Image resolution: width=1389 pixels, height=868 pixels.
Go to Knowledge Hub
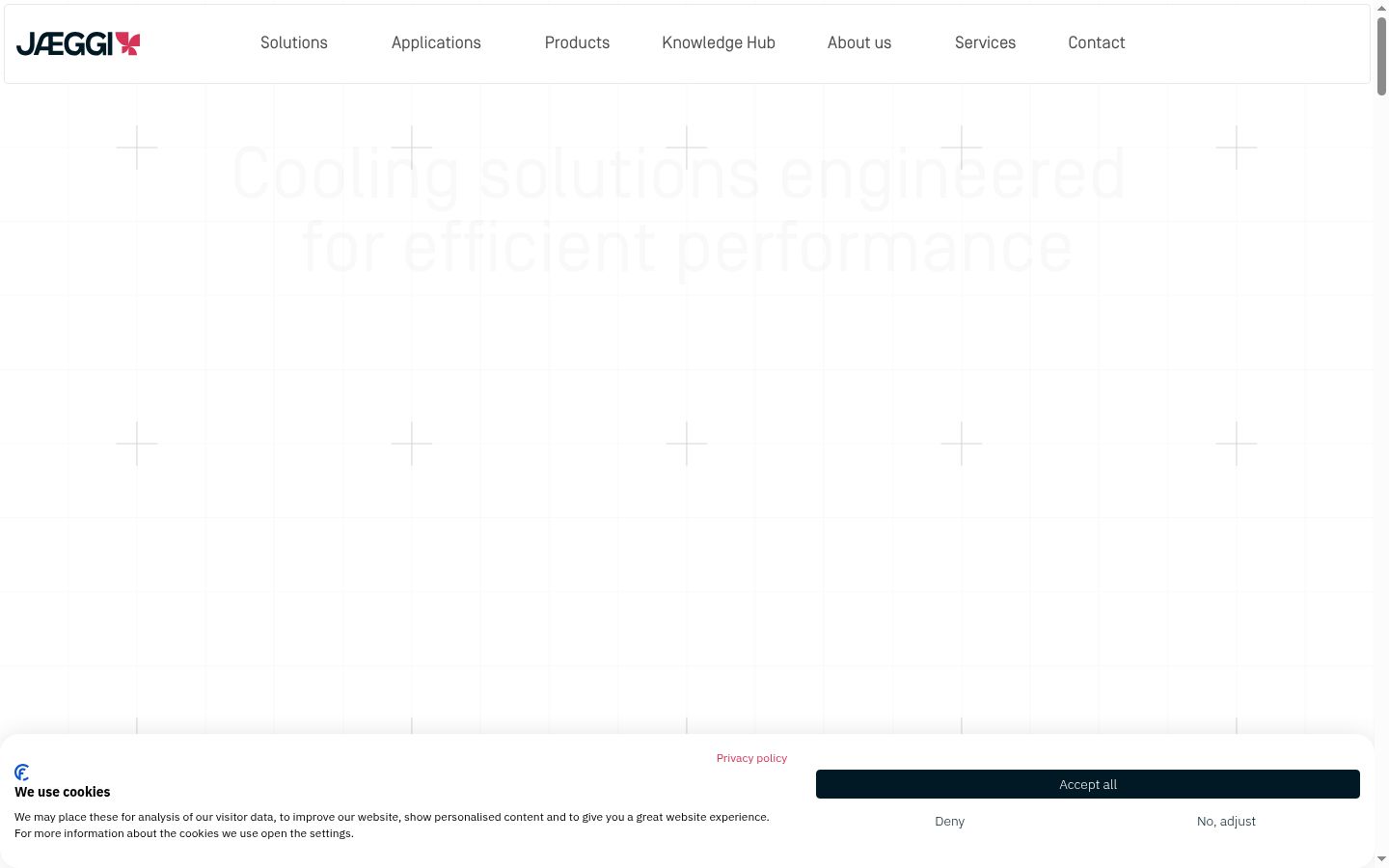pos(719,42)
